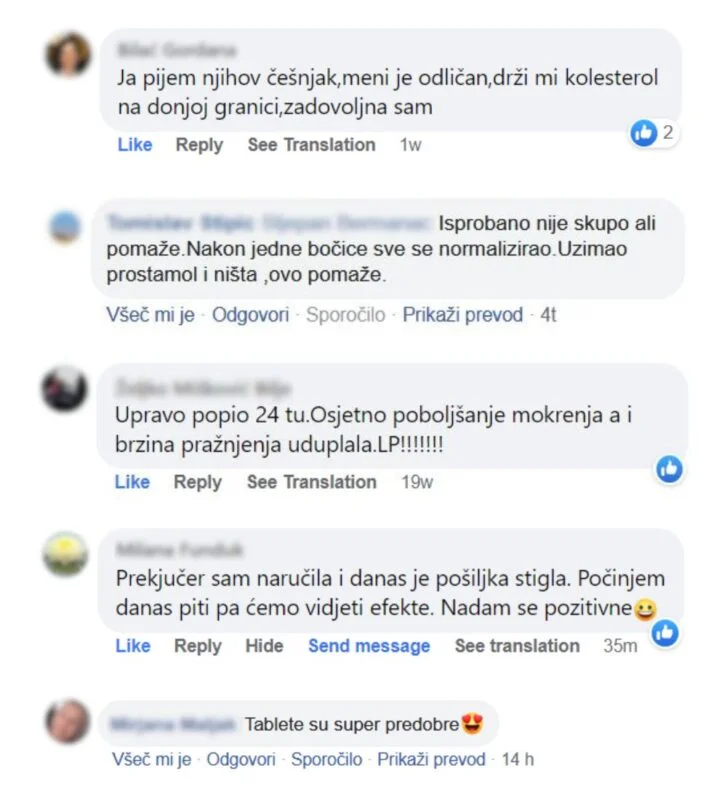Click 'See translation' next to the 35m timestamp

tap(517, 646)
